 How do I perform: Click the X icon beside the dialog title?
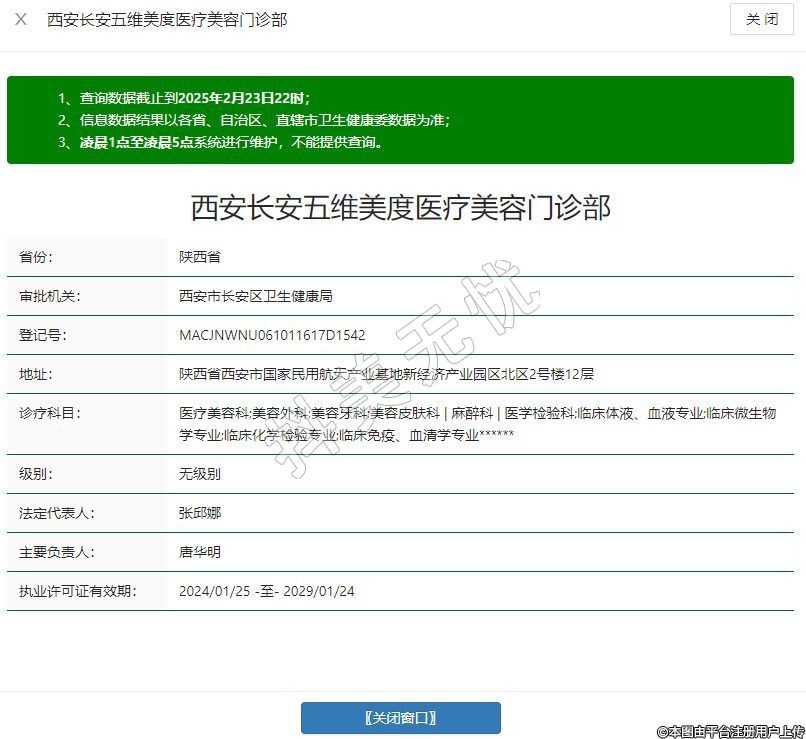tap(21, 20)
